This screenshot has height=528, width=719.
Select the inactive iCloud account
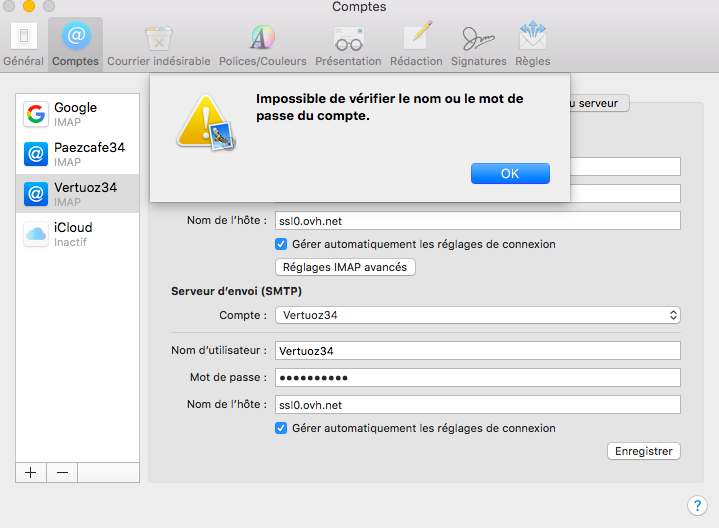click(x=78, y=234)
